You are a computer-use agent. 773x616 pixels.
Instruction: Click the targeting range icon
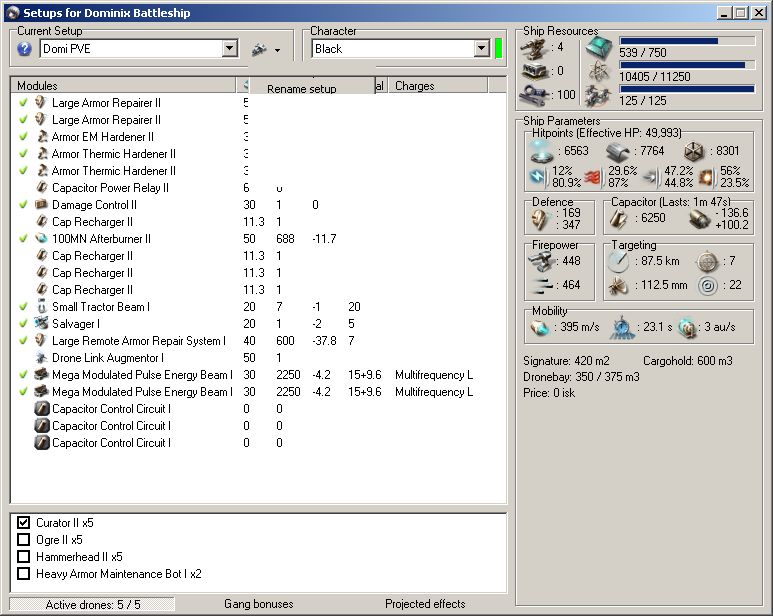pyautogui.click(x=618, y=261)
